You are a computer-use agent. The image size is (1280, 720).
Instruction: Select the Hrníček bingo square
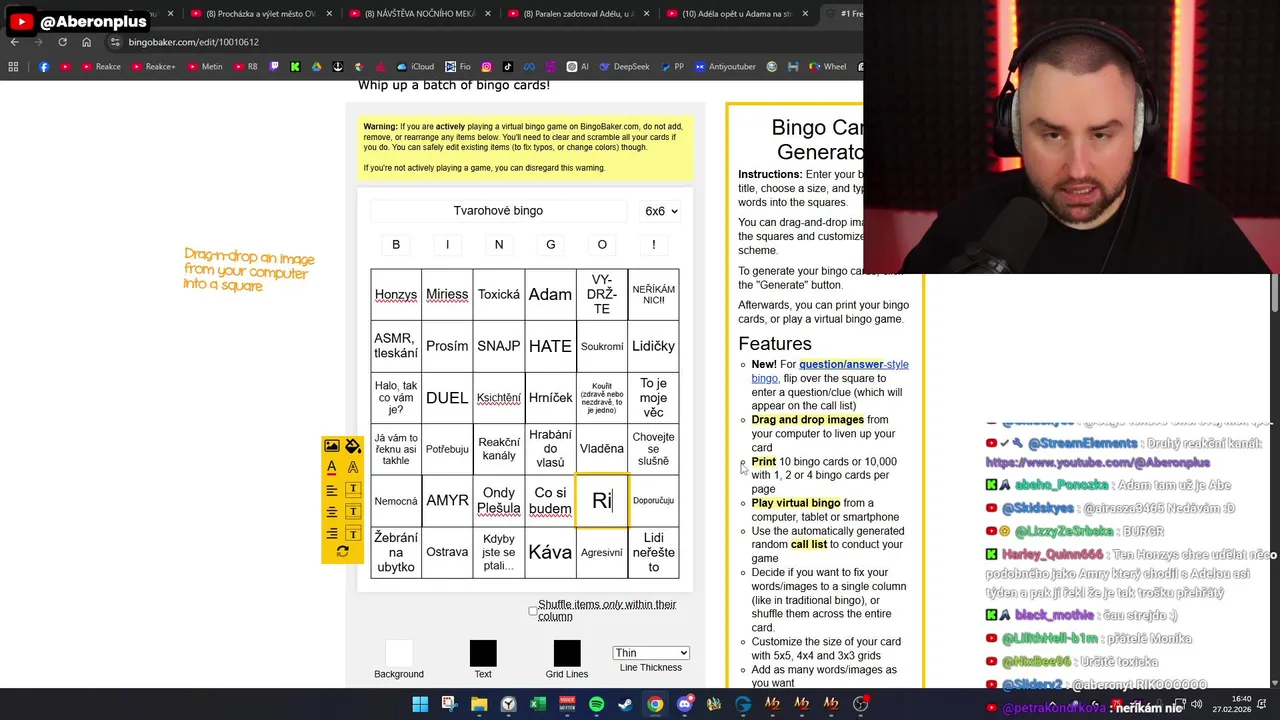[550, 398]
